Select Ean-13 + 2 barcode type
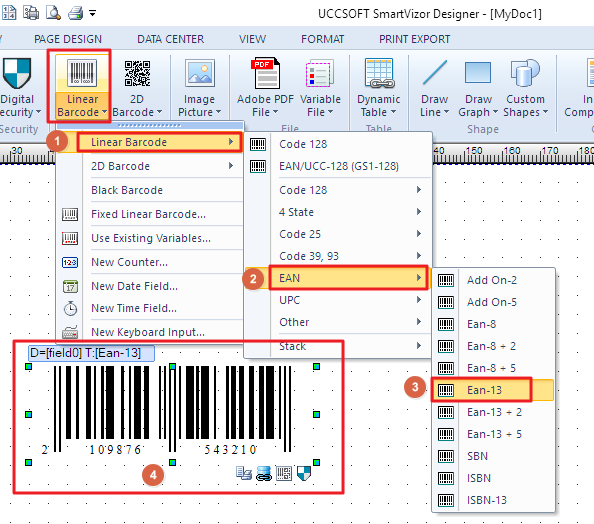Image resolution: width=594 pixels, height=524 pixels. (x=493, y=412)
